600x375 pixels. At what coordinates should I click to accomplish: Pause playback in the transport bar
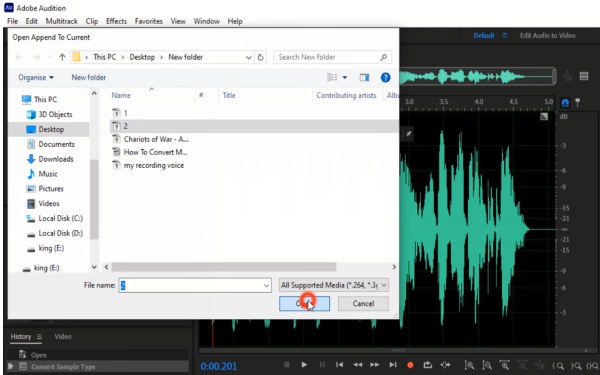point(322,365)
